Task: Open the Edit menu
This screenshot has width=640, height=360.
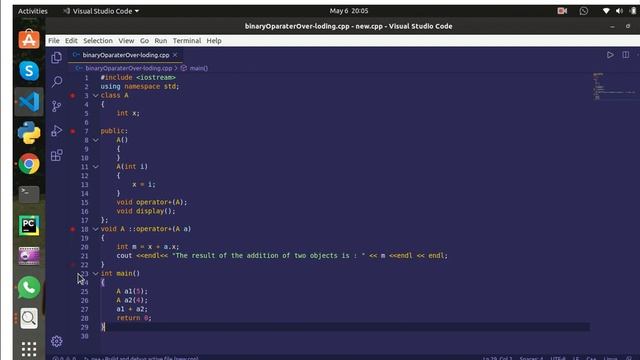Action: pyautogui.click(x=71, y=41)
